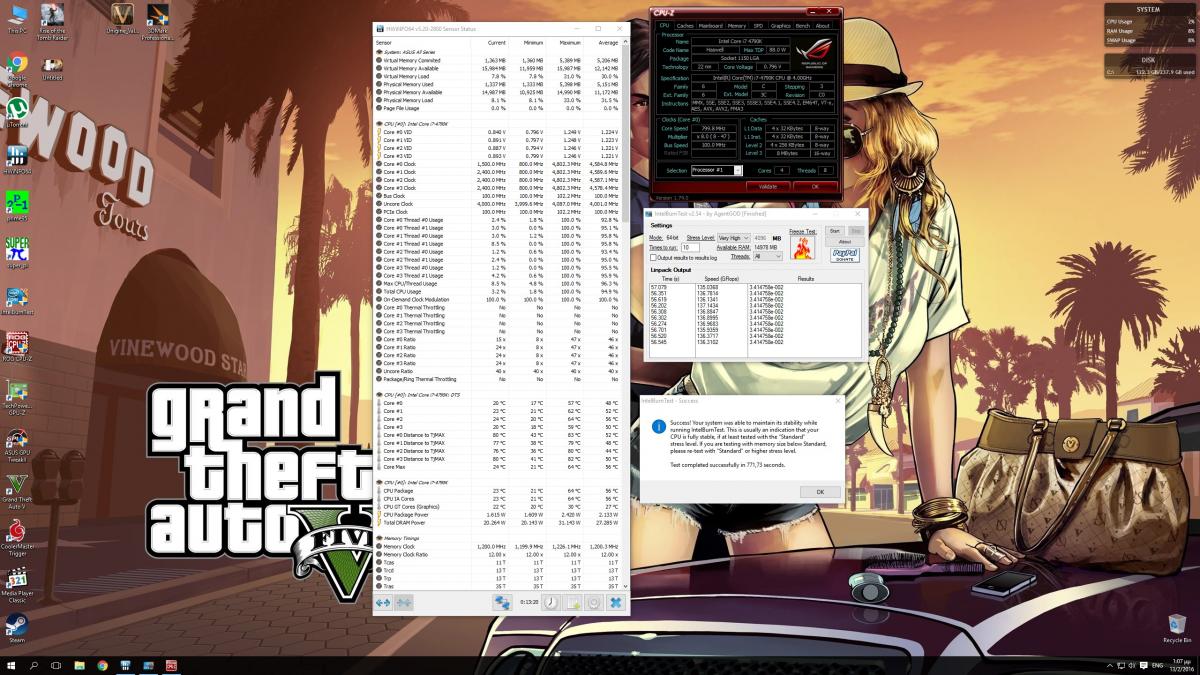The image size is (1200, 675).
Task: Switch to the Mainboard tab in CPU-Z
Action: (x=710, y=25)
